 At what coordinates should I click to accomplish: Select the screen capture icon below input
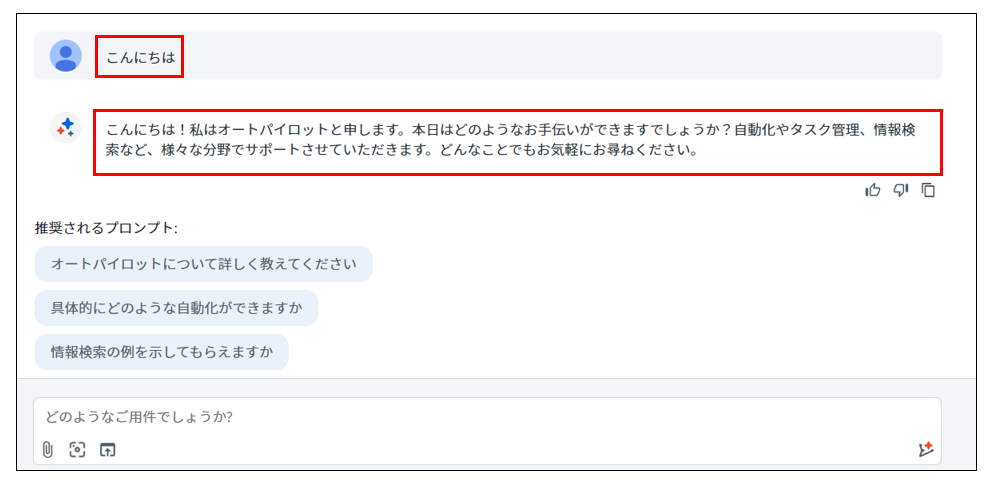coord(77,450)
